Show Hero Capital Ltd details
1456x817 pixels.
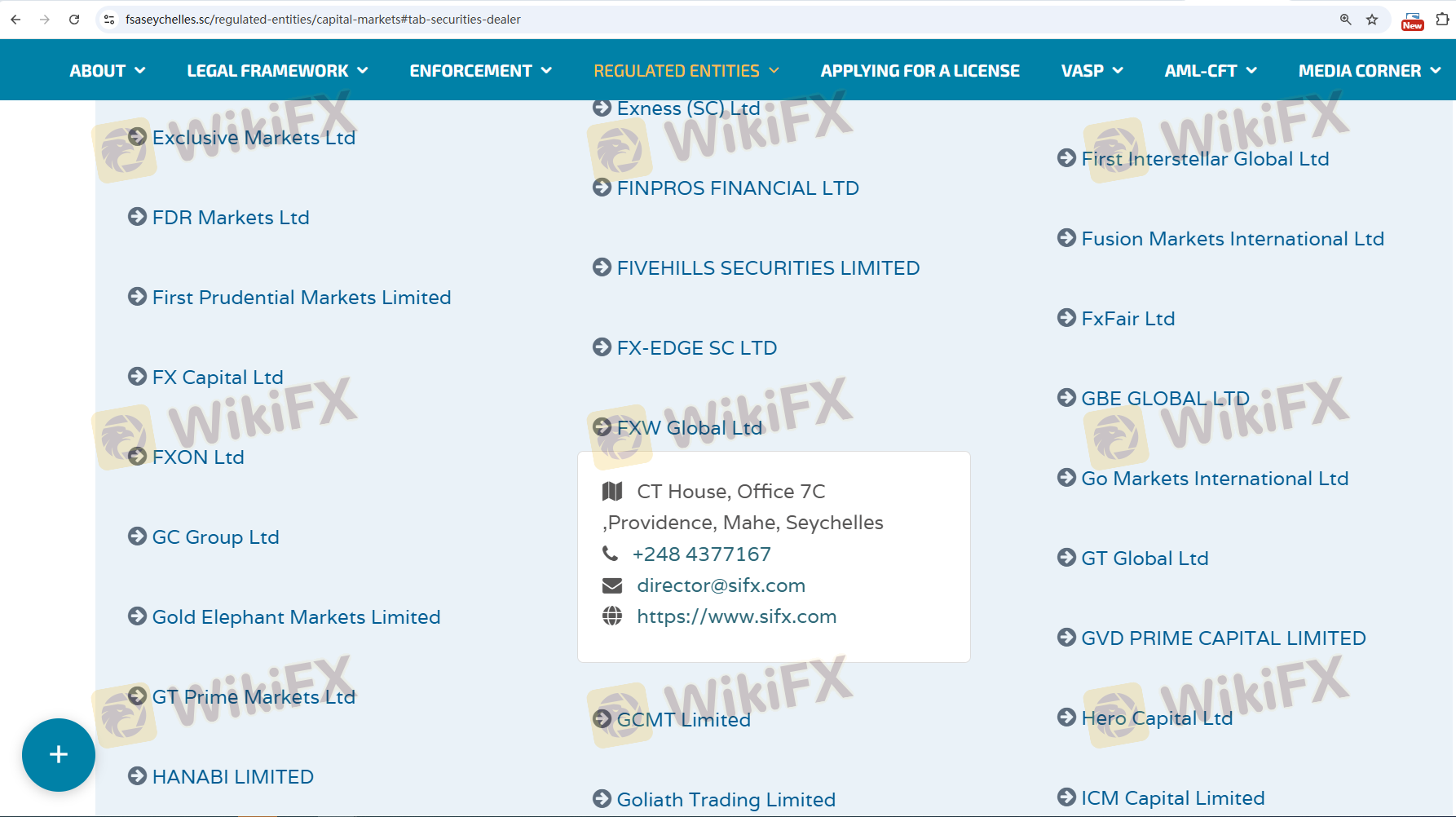(x=1145, y=718)
